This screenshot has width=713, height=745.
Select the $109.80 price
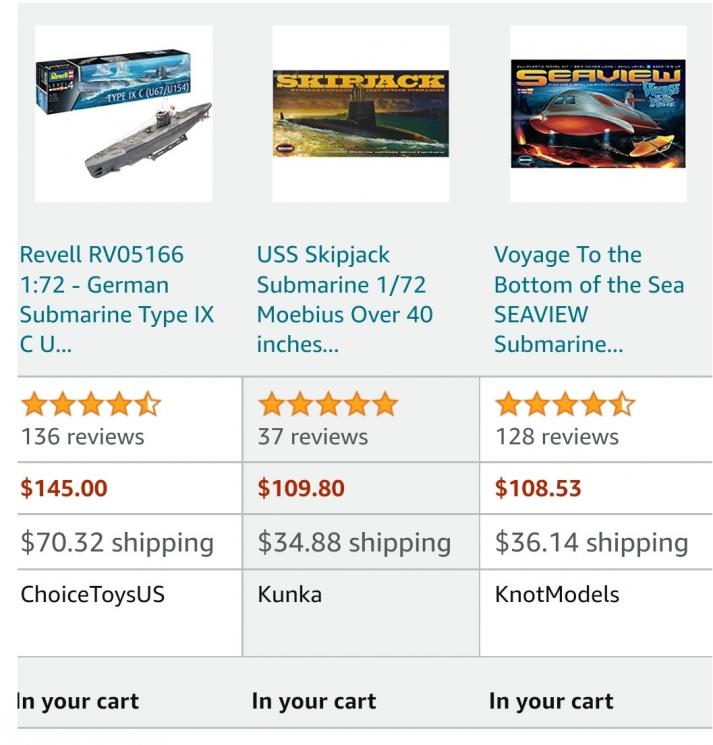(301, 489)
